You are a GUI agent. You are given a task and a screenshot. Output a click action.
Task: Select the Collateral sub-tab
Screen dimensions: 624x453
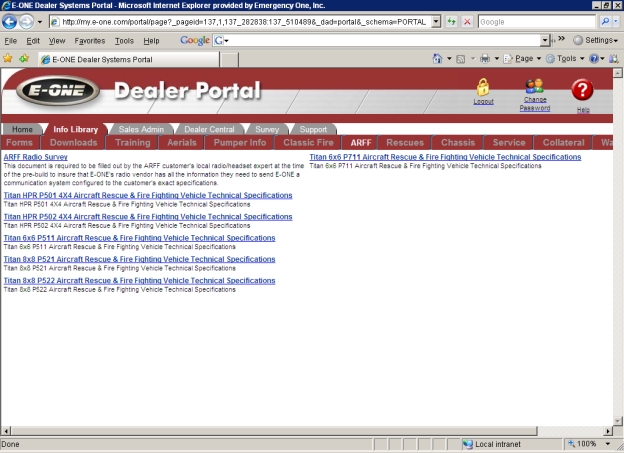pyautogui.click(x=563, y=143)
